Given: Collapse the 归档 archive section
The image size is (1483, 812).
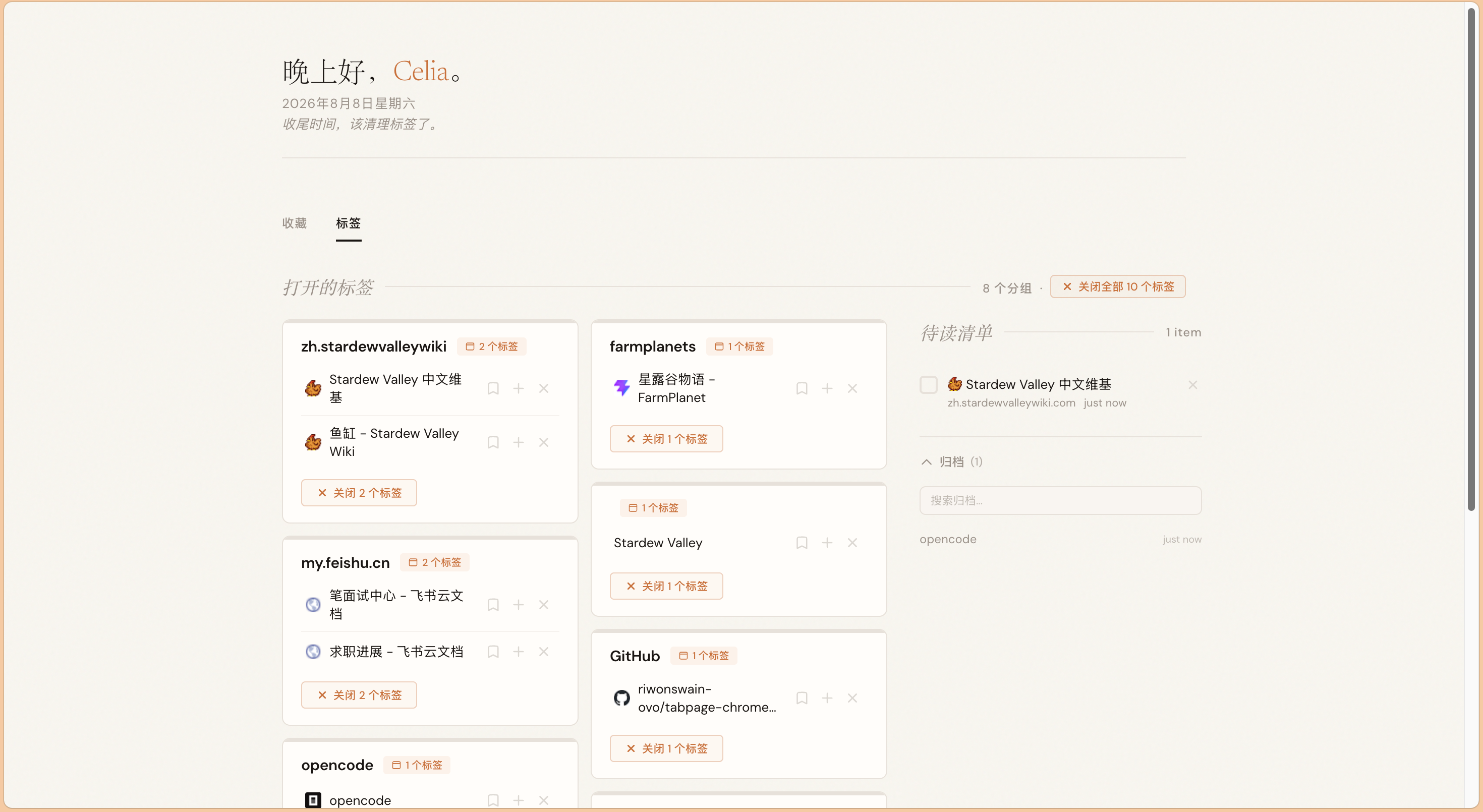Looking at the screenshot, I should [952, 461].
